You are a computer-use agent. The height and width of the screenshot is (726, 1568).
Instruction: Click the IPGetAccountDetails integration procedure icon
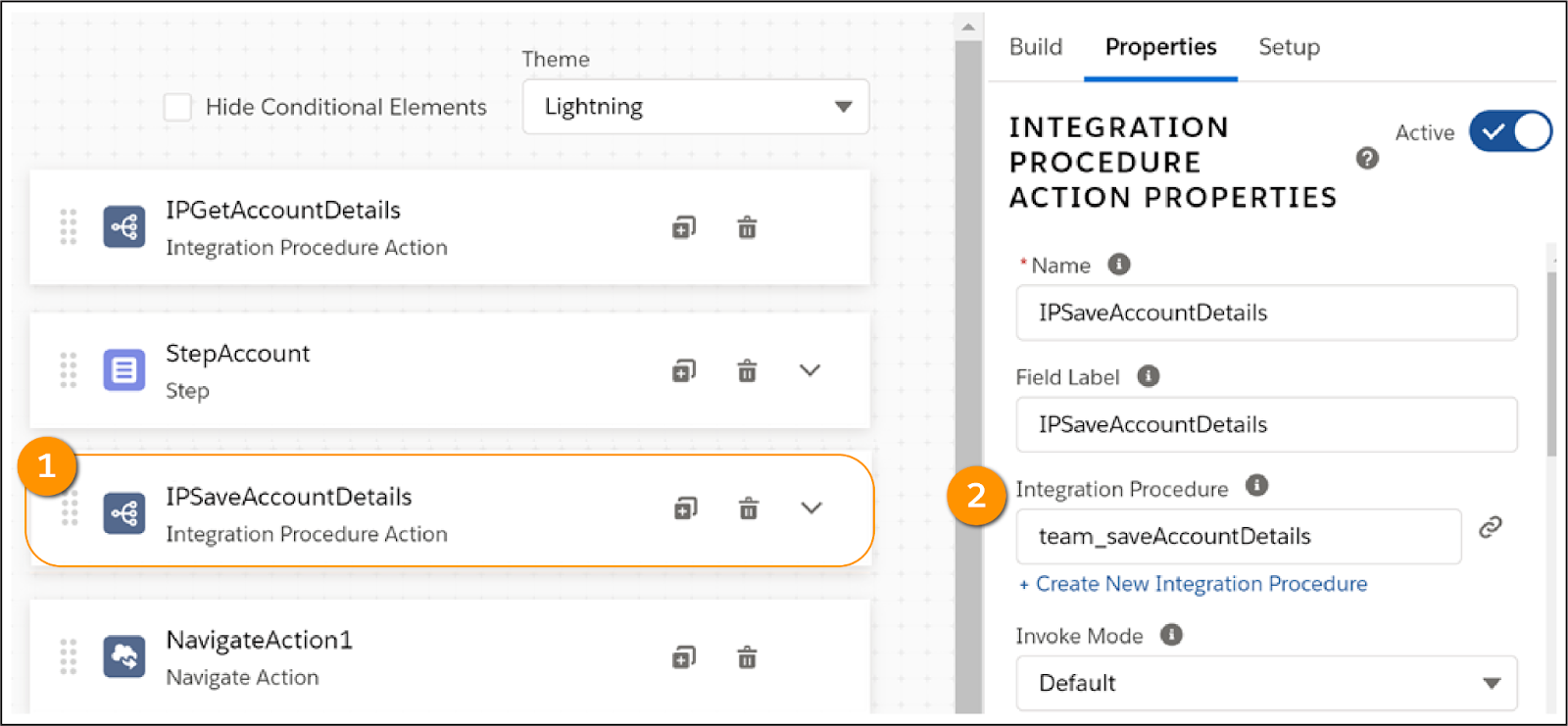coord(124,227)
